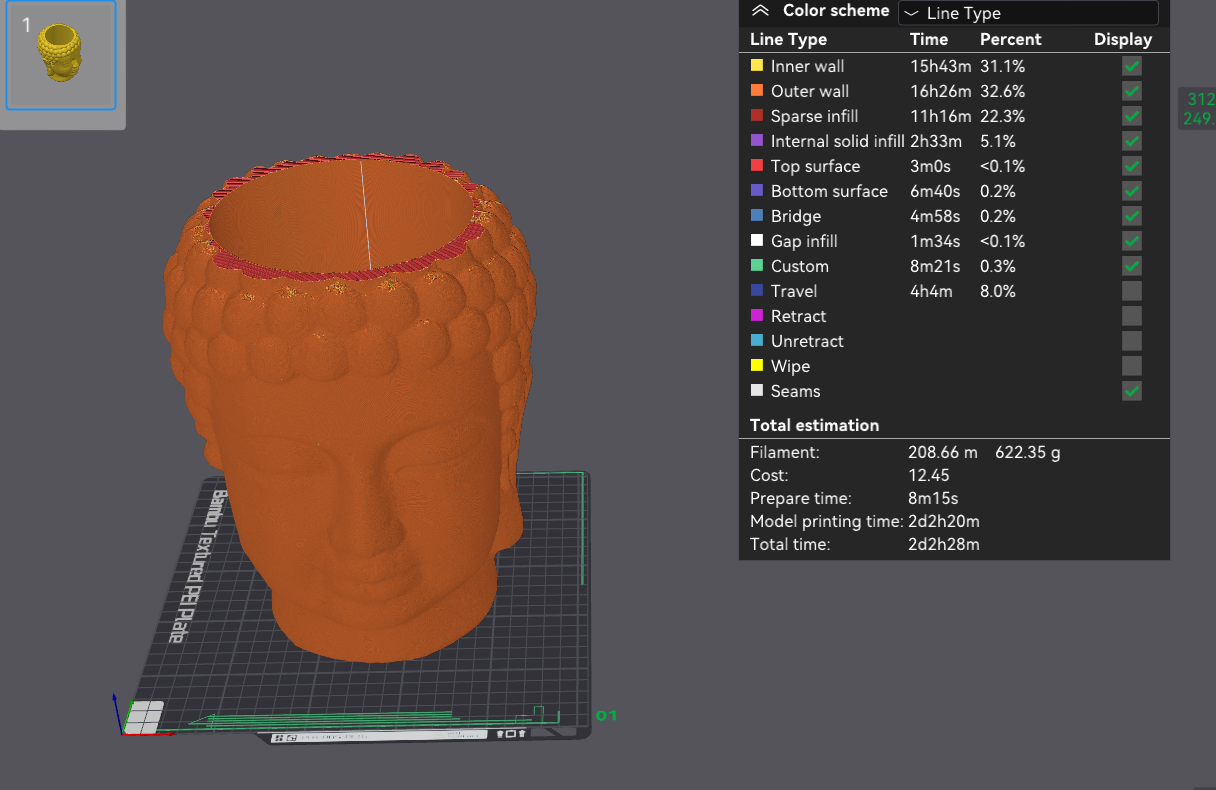Screen dimensions: 1216x790
Task: Click the Outer wall orange color swatch
Action: pyautogui.click(x=757, y=90)
